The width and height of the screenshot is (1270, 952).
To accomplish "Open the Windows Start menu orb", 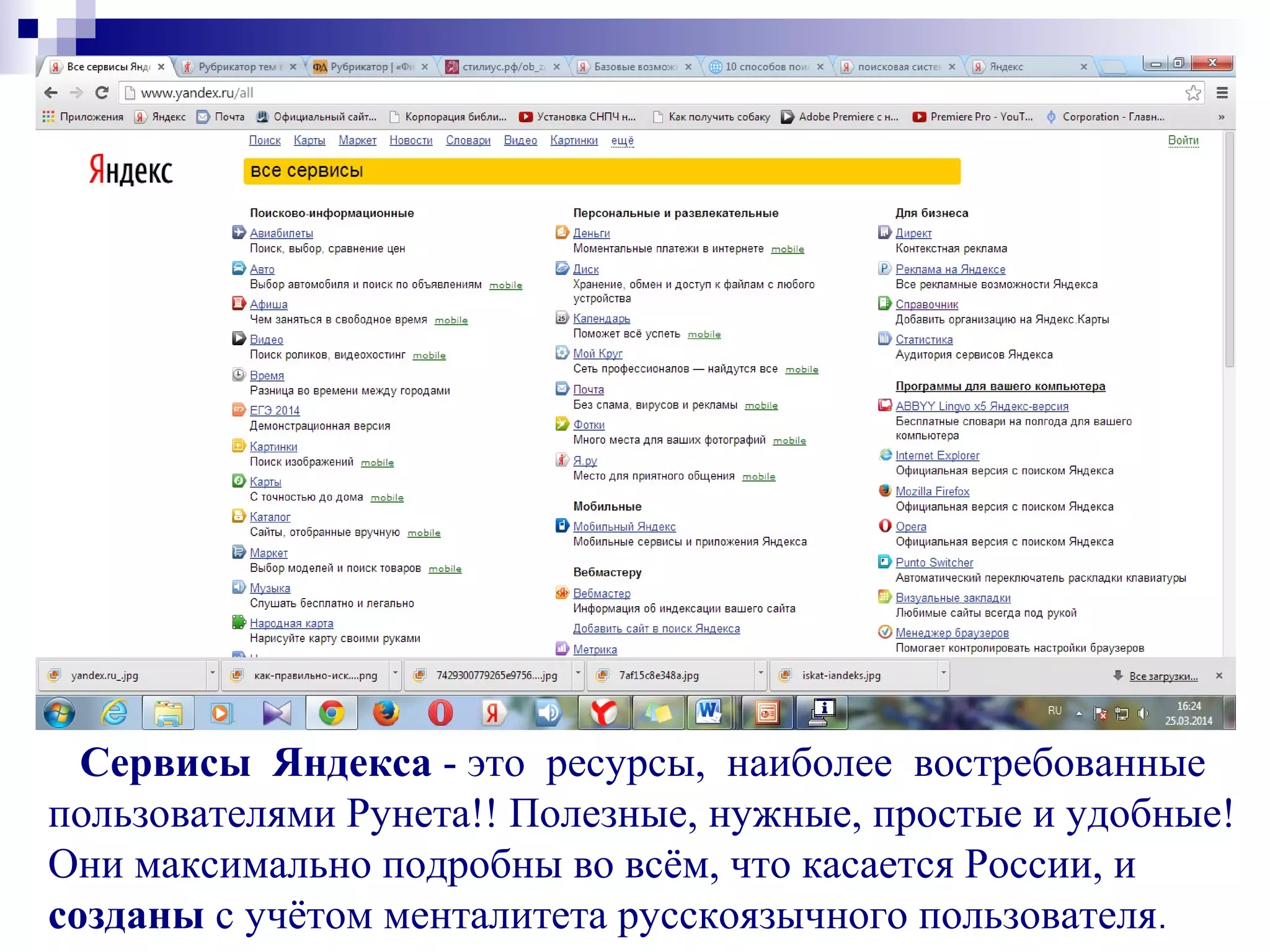I will pyautogui.click(x=60, y=713).
